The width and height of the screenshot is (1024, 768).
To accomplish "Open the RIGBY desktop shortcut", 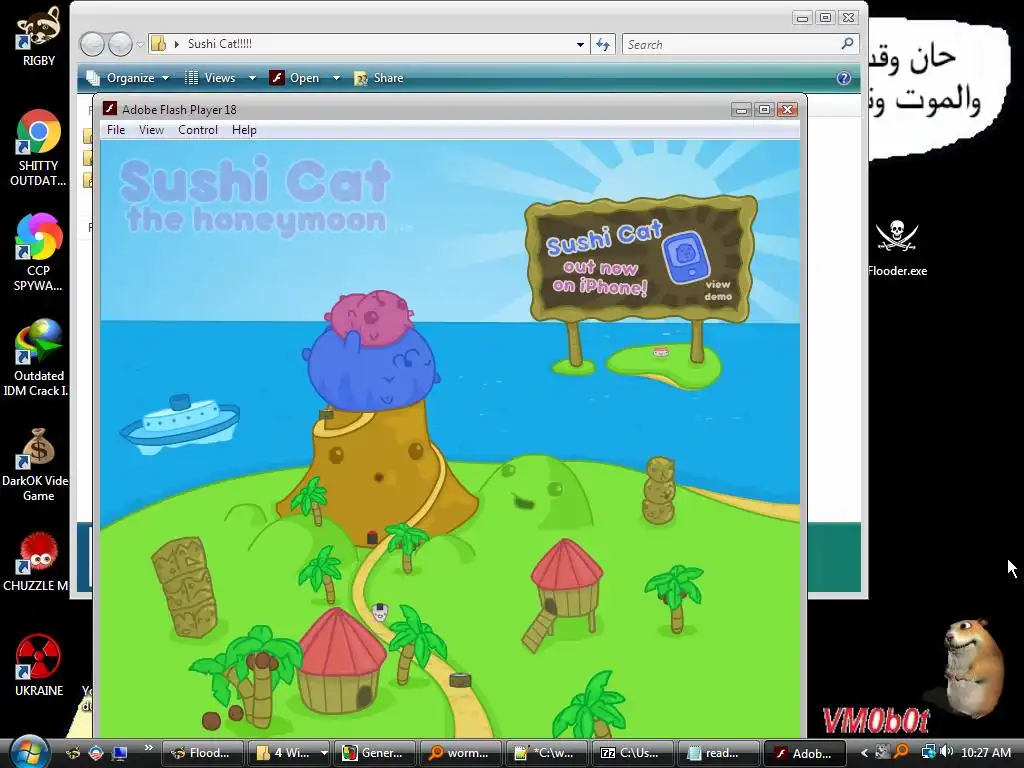I will 39,36.
